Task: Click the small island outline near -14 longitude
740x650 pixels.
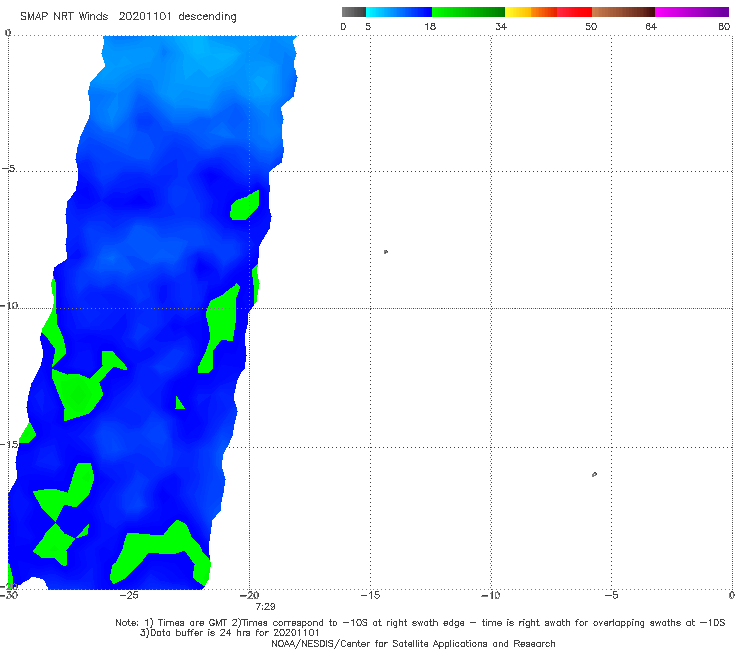Action: point(386,252)
